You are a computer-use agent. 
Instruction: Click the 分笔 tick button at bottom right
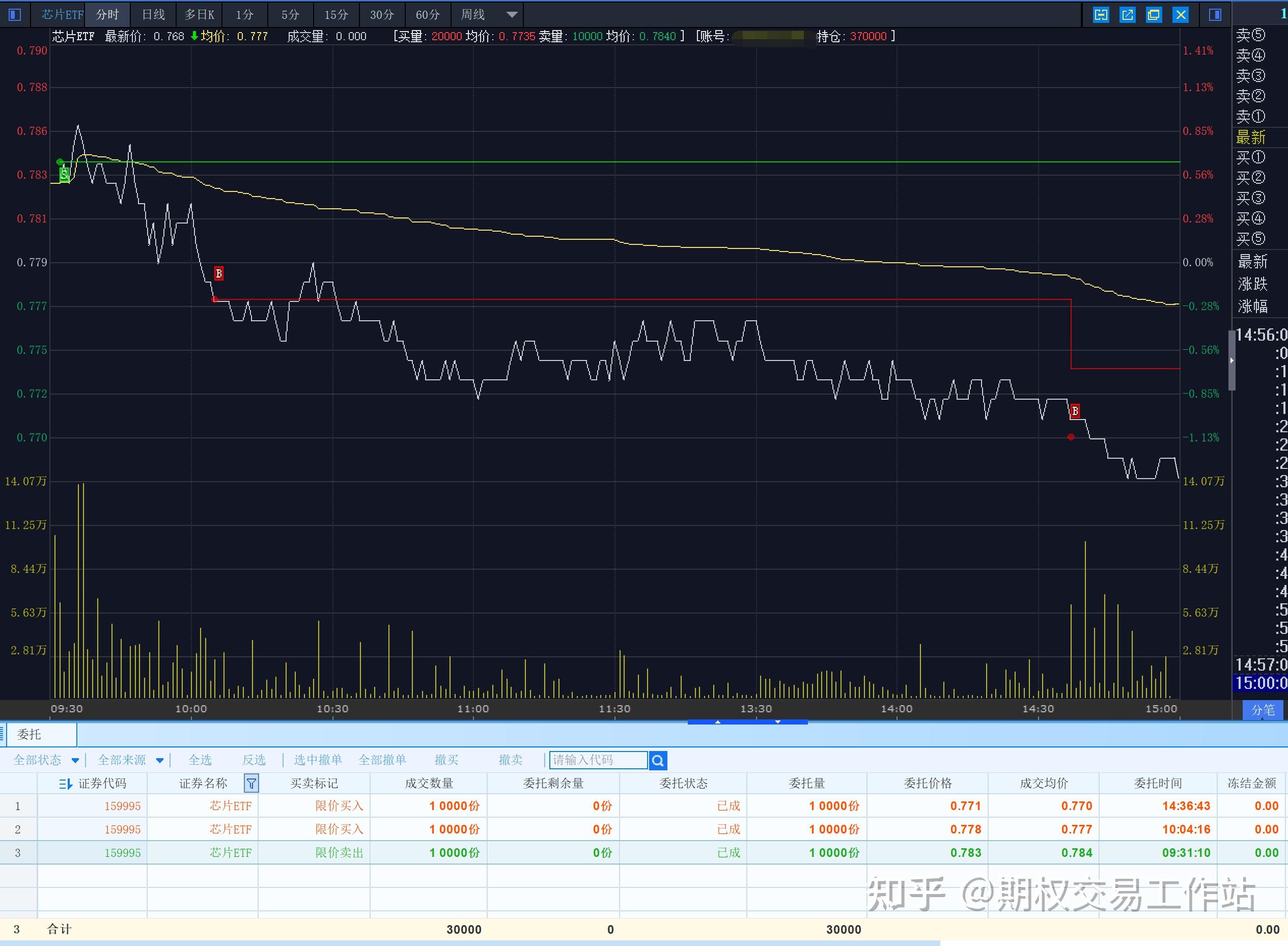click(x=1263, y=710)
